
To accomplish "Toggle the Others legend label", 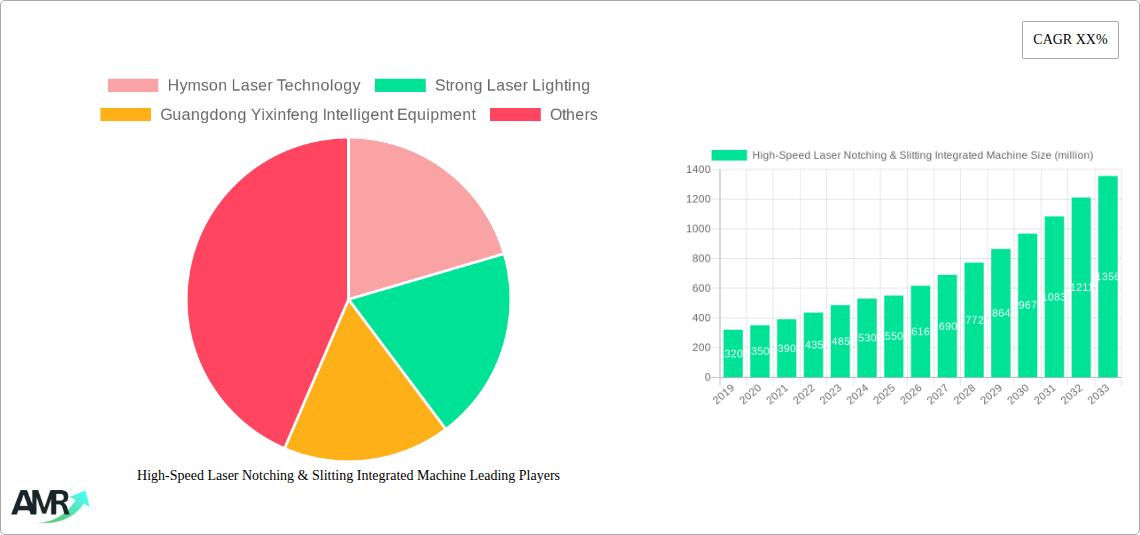I will (x=573, y=115).
